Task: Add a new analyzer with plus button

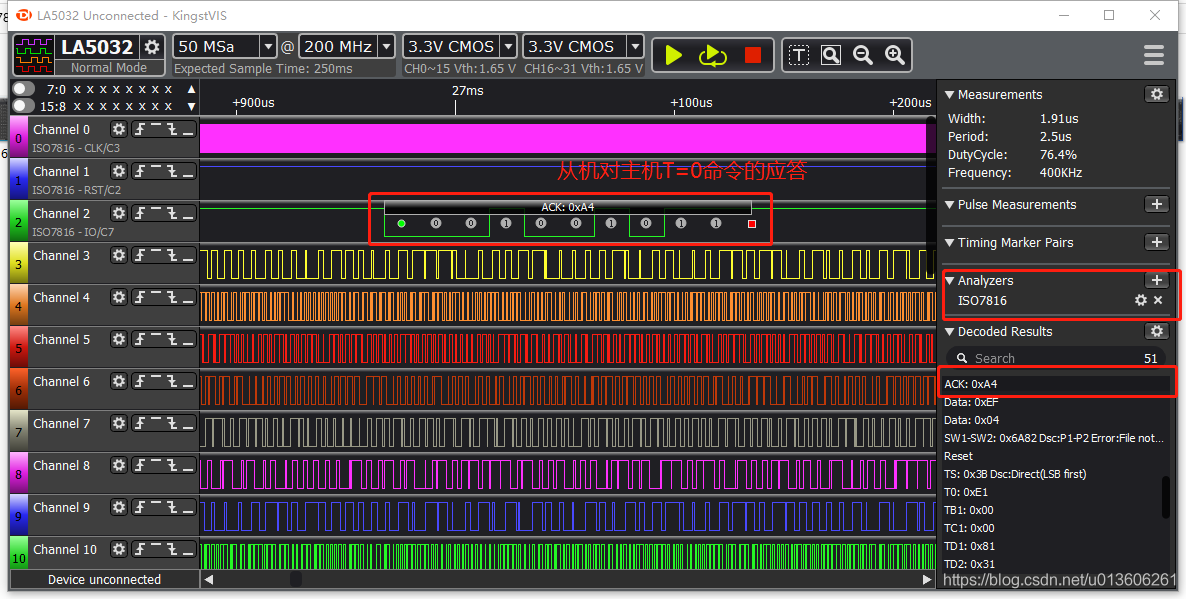Action: [1156, 281]
